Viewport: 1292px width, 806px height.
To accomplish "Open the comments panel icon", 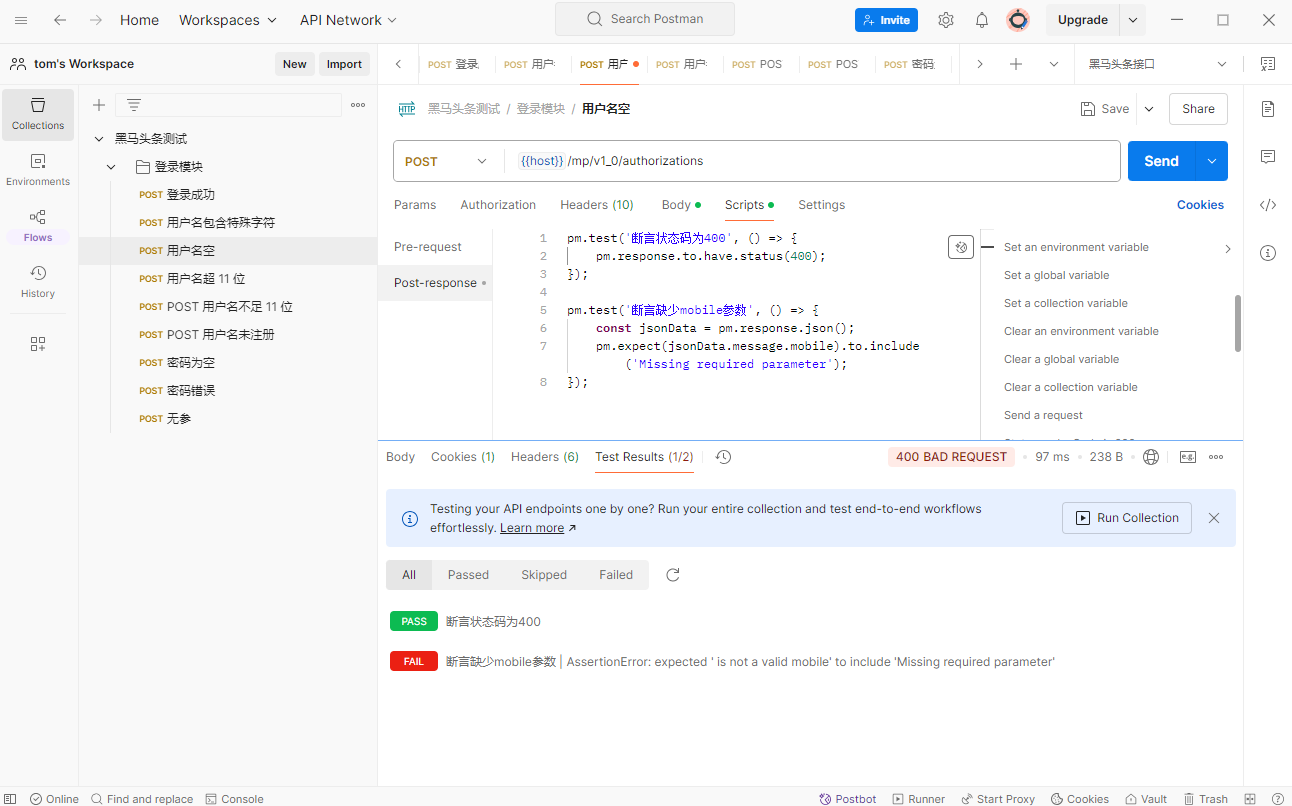I will tap(1268, 157).
